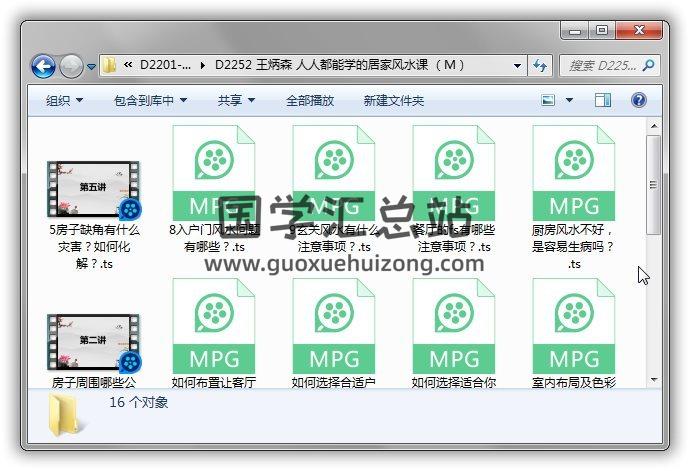Change view with the view icon button
The width and height of the screenshot is (690, 471).
[548, 100]
